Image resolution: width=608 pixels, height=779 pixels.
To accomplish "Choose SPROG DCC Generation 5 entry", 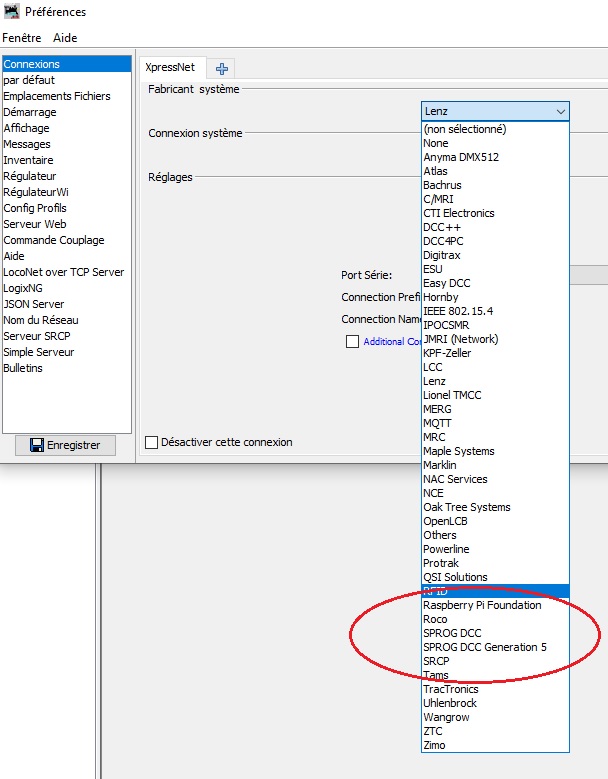I will 495,647.
